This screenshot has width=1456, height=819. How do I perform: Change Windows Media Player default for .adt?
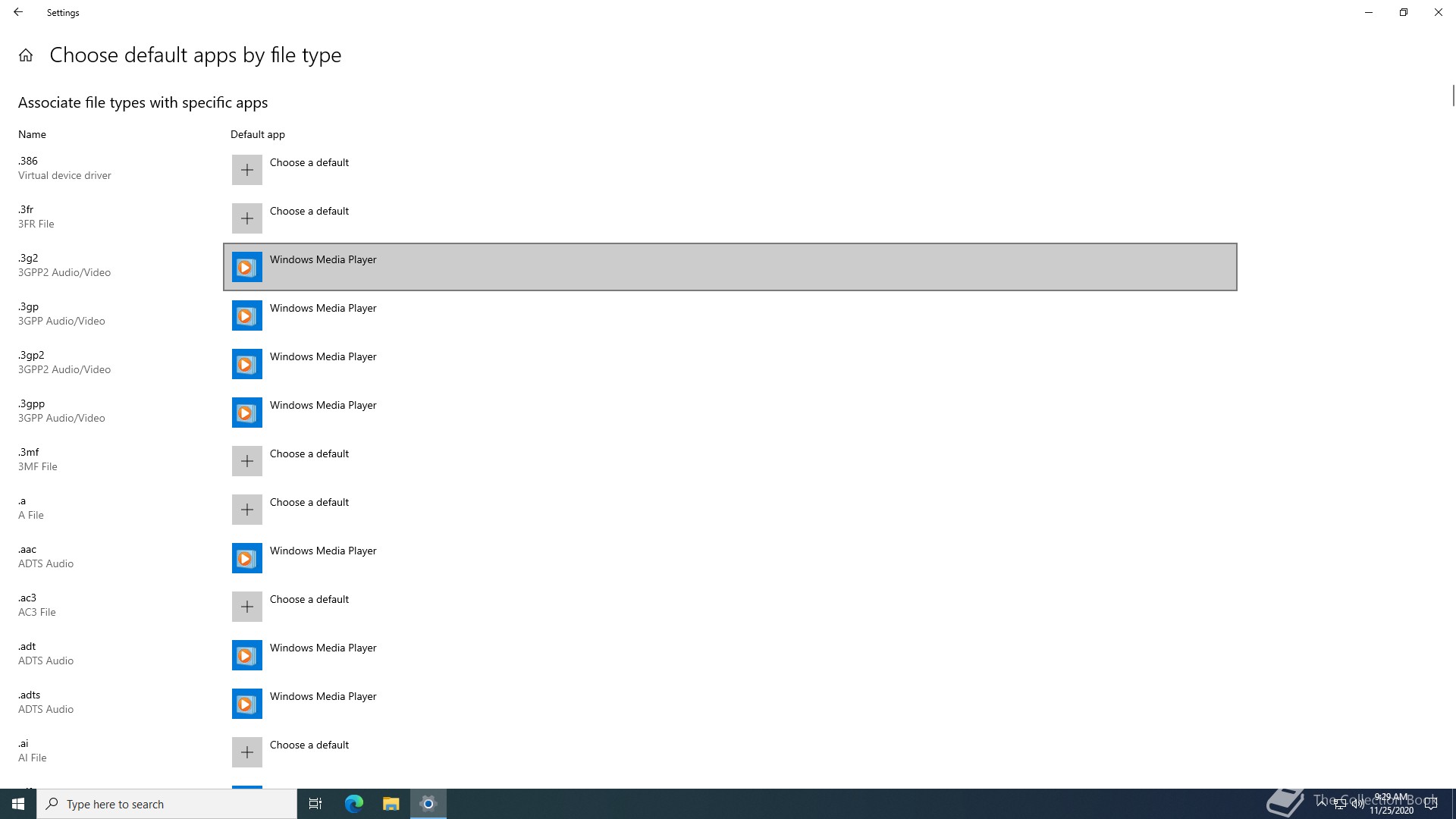point(323,648)
